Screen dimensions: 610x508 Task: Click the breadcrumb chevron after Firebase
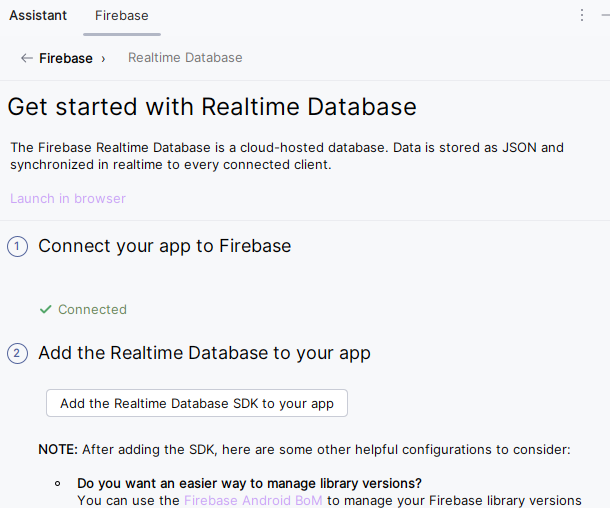tap(103, 58)
